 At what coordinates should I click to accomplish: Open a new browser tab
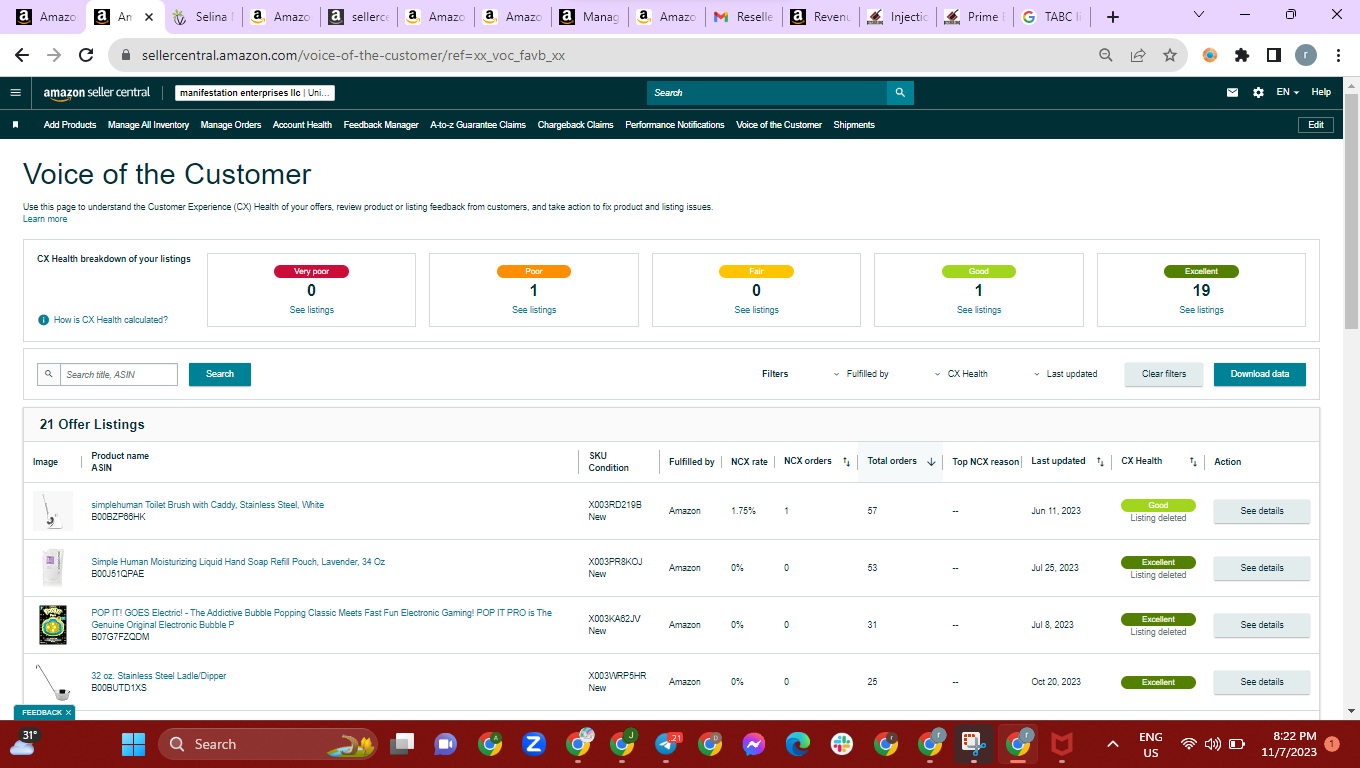[1113, 17]
